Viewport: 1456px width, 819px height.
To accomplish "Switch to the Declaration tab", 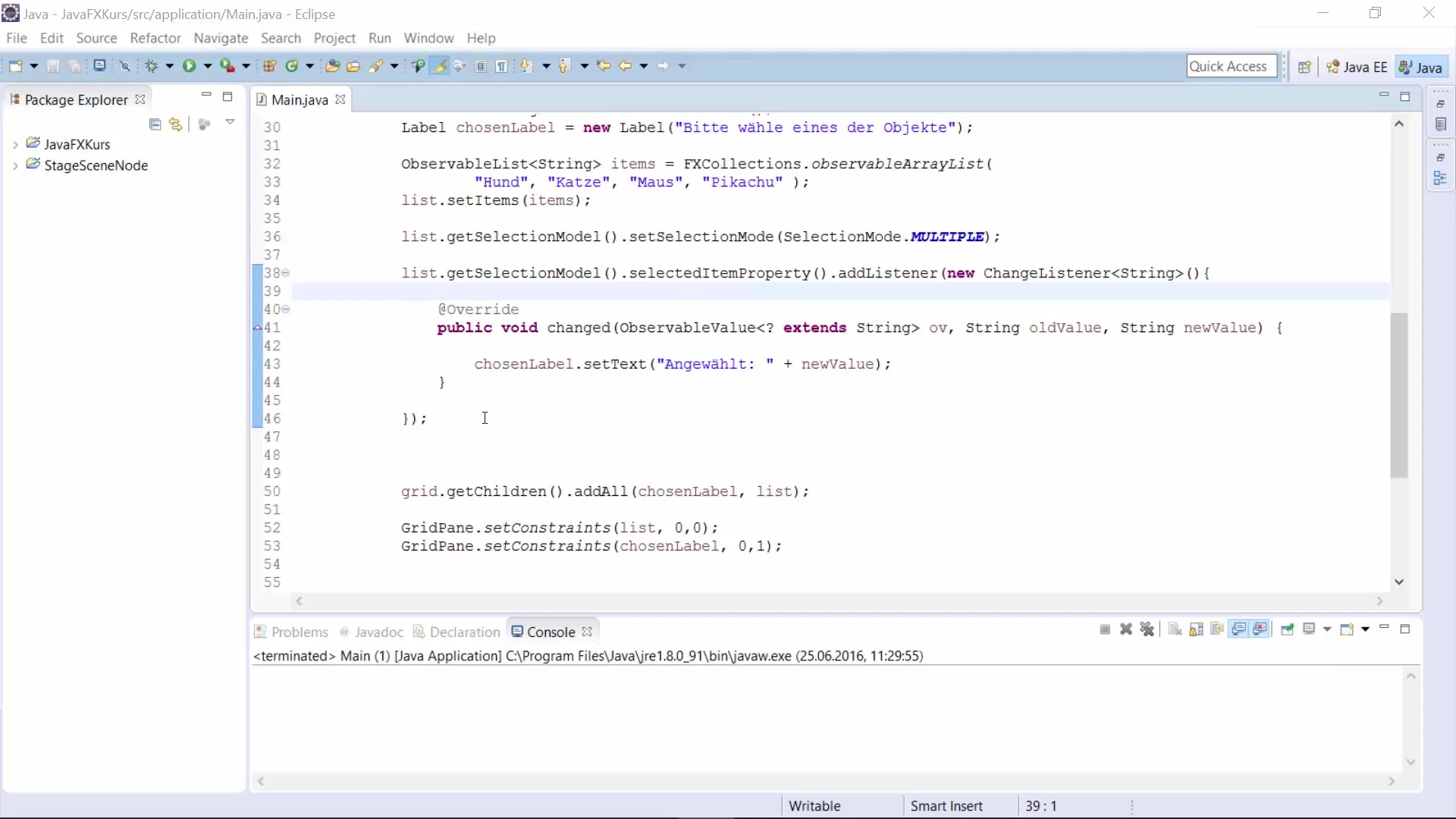I will coord(457,632).
